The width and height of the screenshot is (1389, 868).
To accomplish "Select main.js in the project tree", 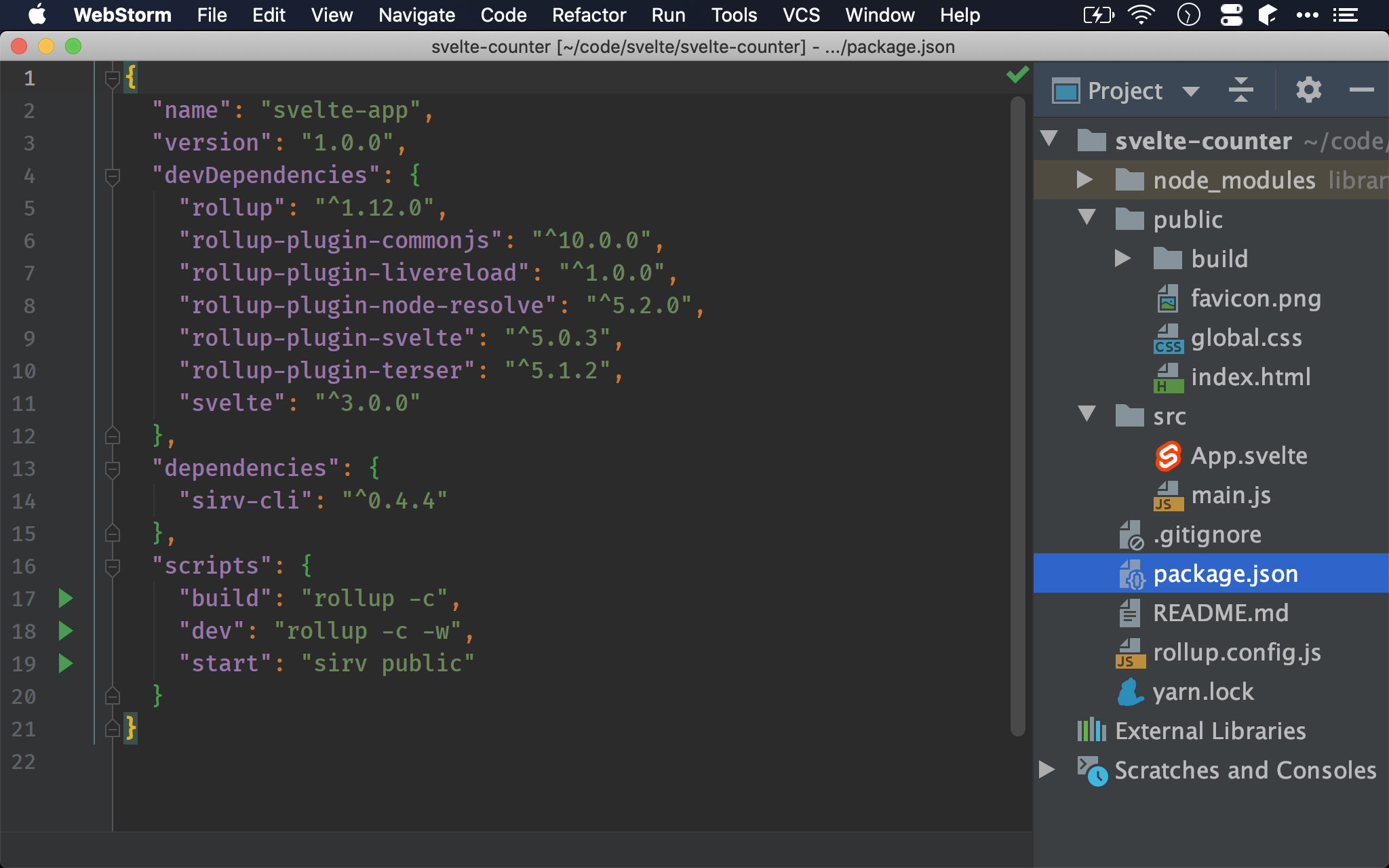I will coord(1230,496).
